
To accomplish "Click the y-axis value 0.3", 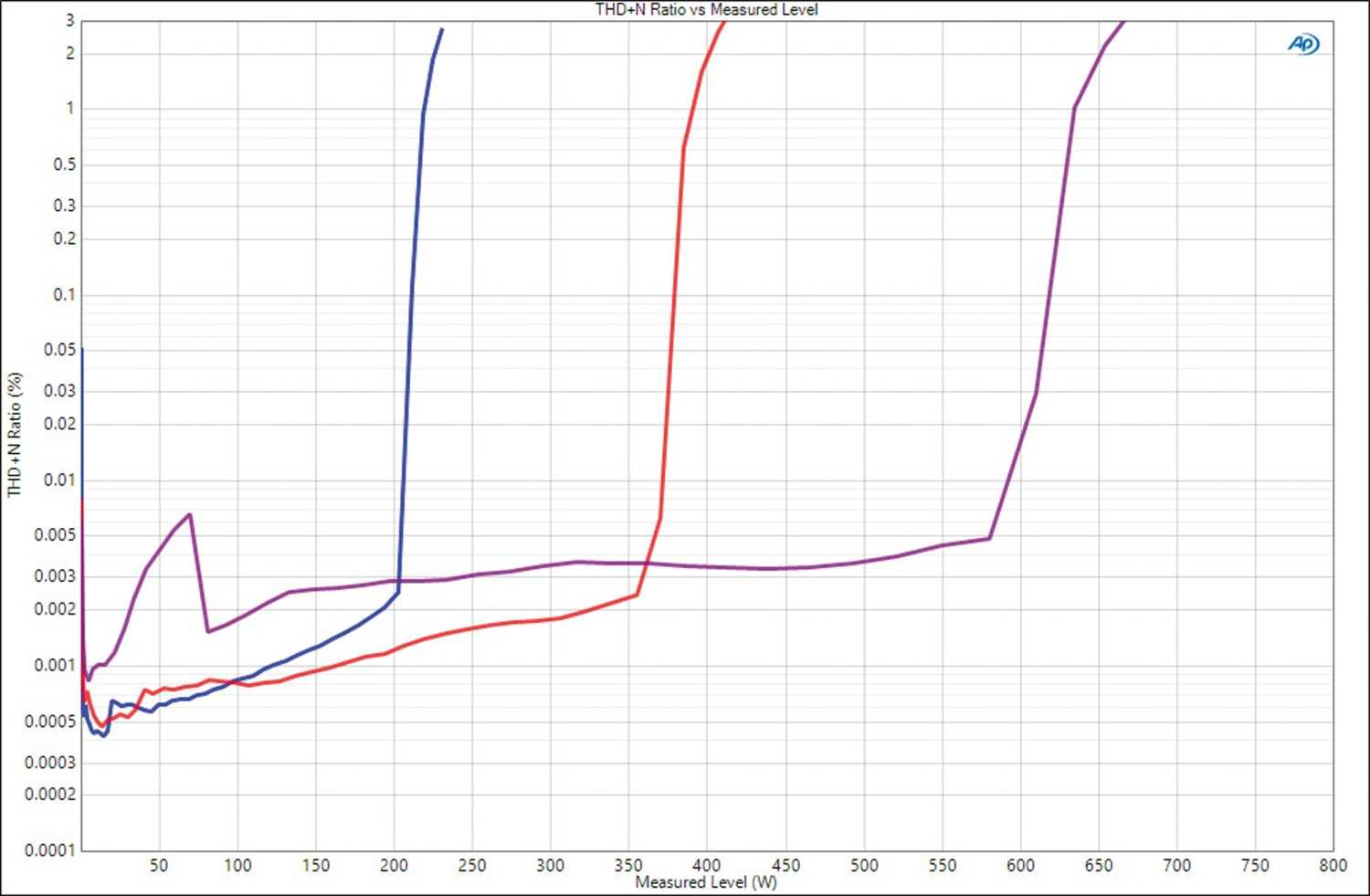I will pyautogui.click(x=65, y=206).
